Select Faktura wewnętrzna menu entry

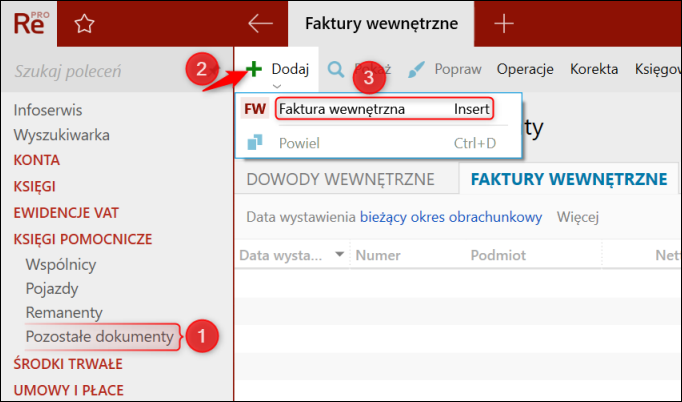(x=385, y=109)
